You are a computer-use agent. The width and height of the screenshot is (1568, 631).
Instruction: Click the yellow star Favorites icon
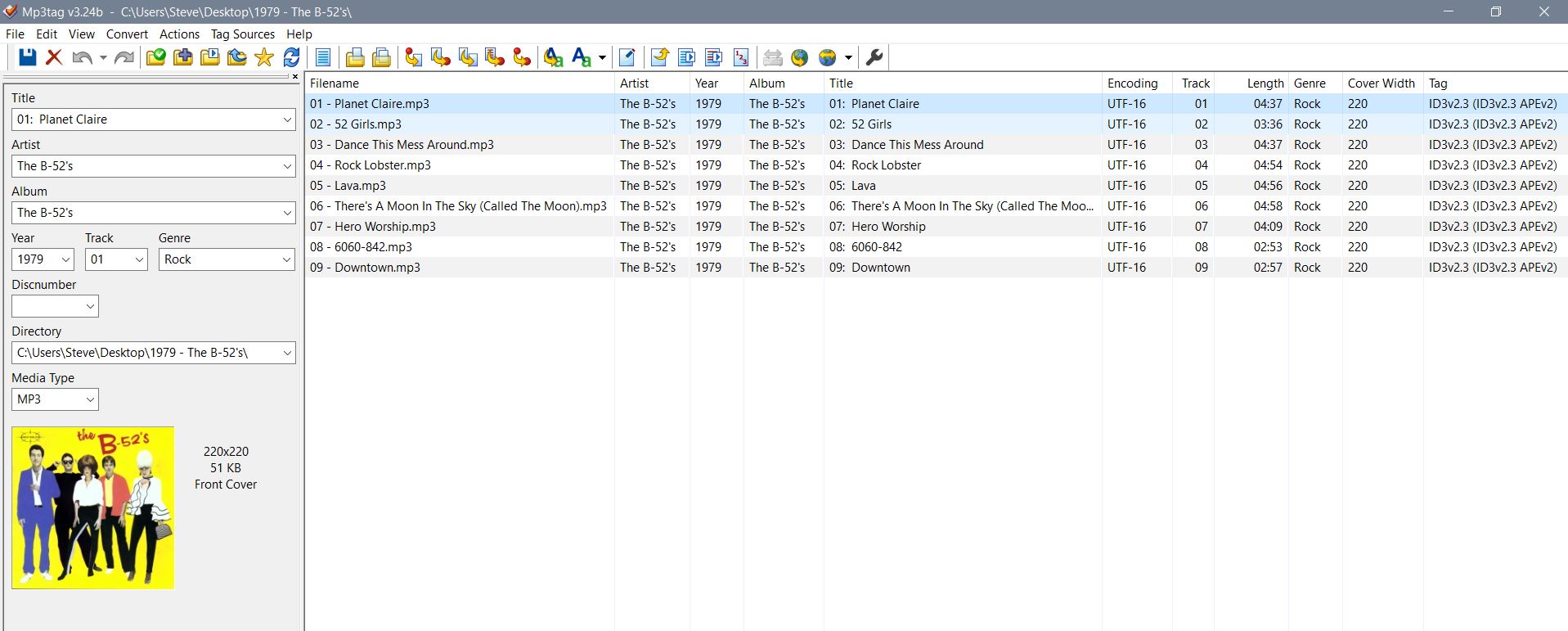[264, 57]
